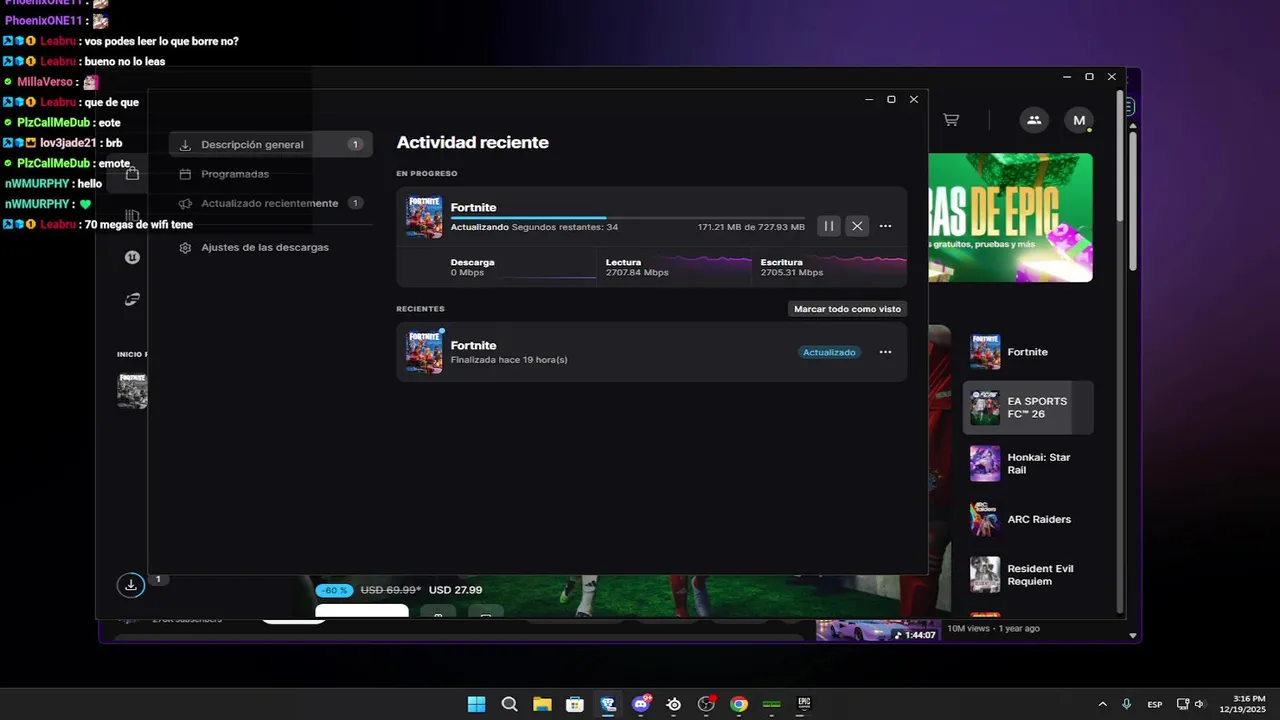Select Fortnite in the store carousel list

tap(1028, 352)
